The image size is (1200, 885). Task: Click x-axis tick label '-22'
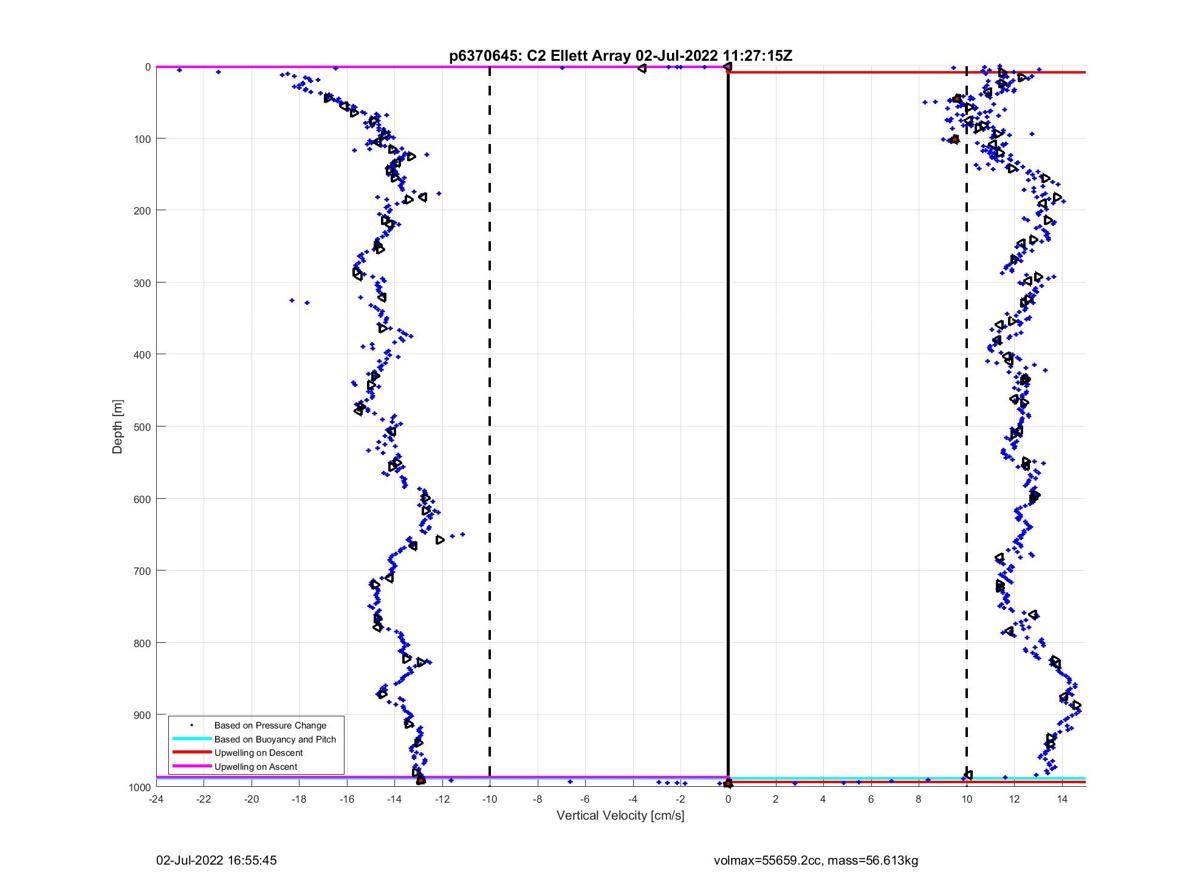[203, 800]
